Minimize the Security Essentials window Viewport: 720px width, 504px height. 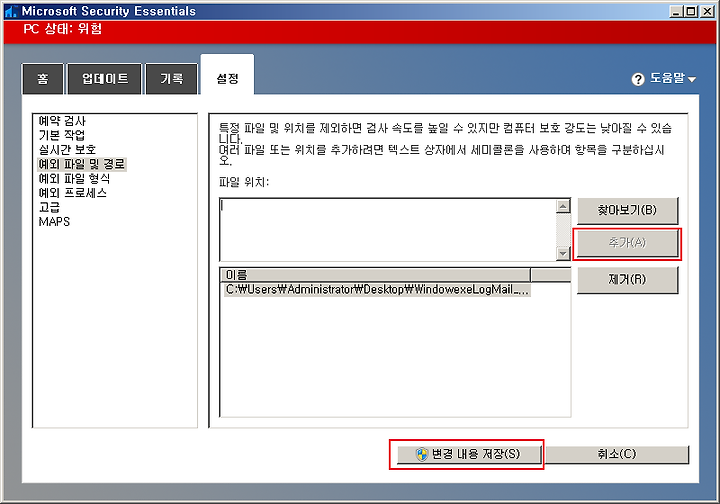pyautogui.click(x=675, y=11)
